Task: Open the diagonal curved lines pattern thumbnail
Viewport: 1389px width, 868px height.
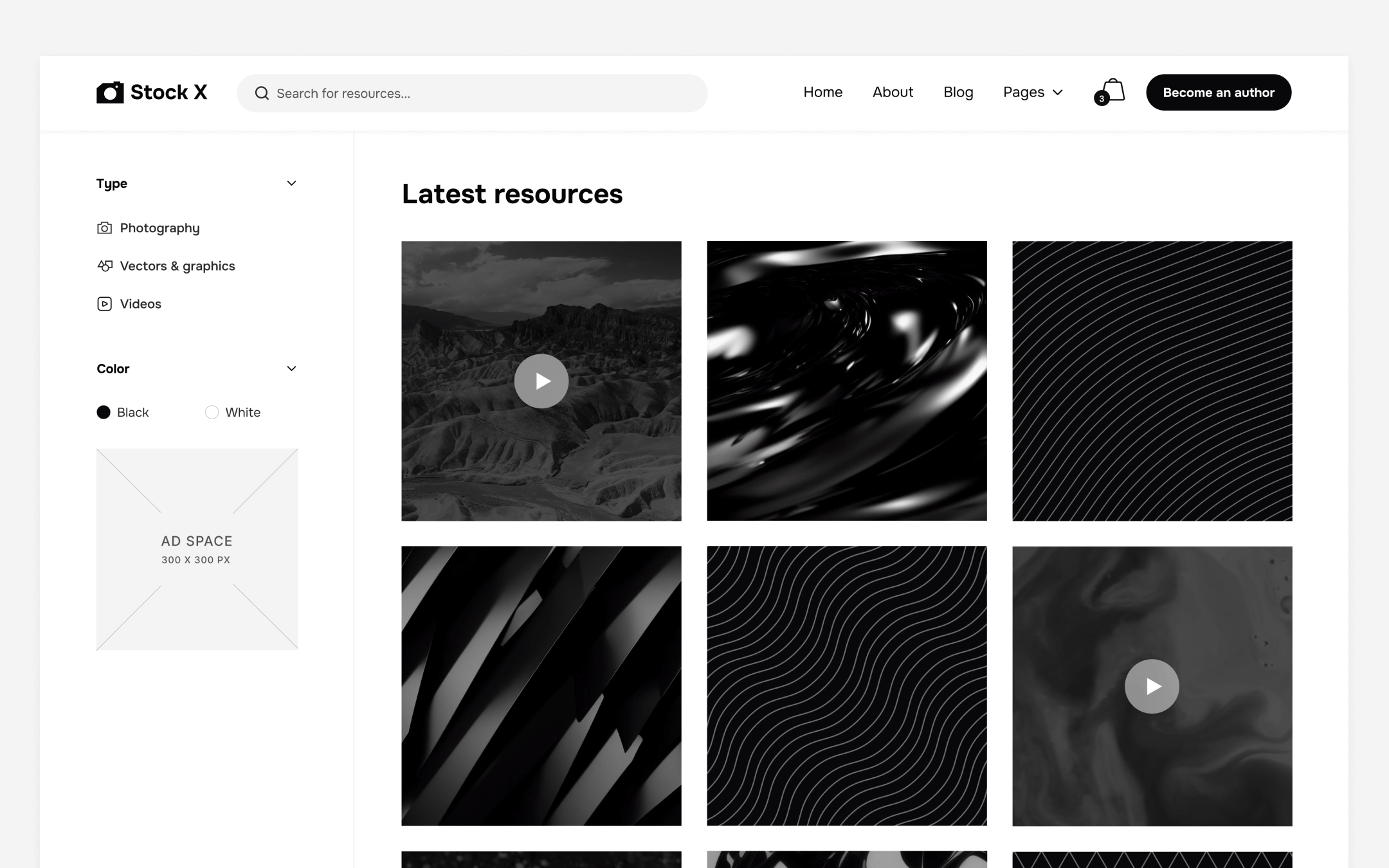Action: coord(1152,381)
